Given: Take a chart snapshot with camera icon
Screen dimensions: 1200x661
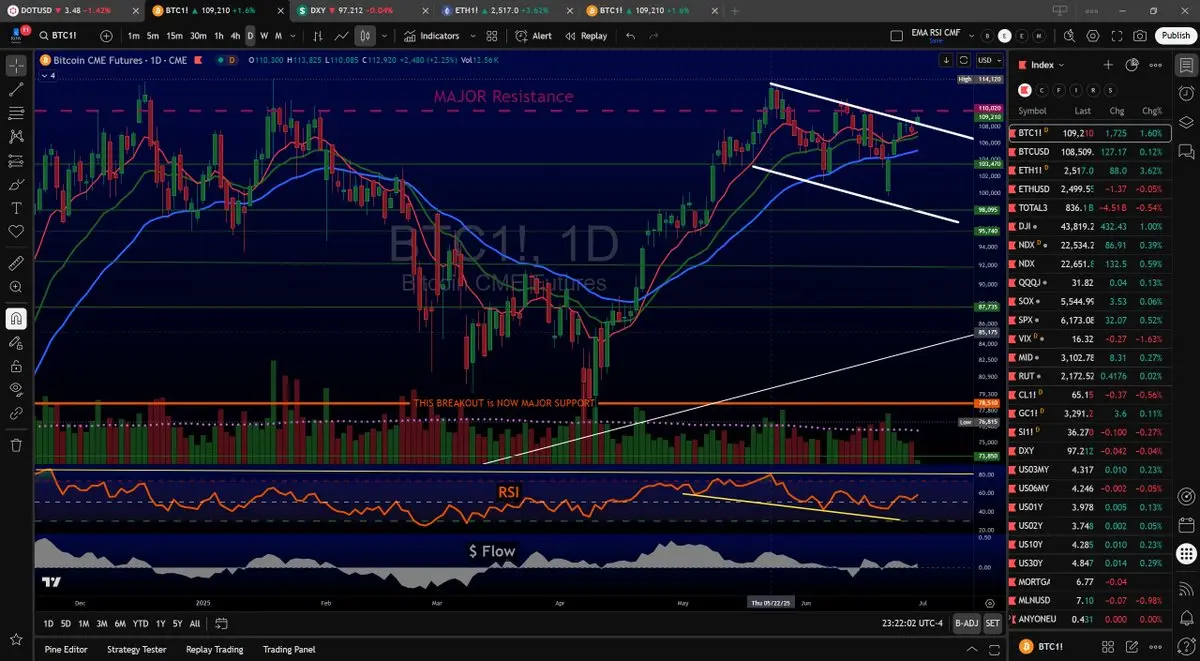Looking at the screenshot, I should (1141, 36).
